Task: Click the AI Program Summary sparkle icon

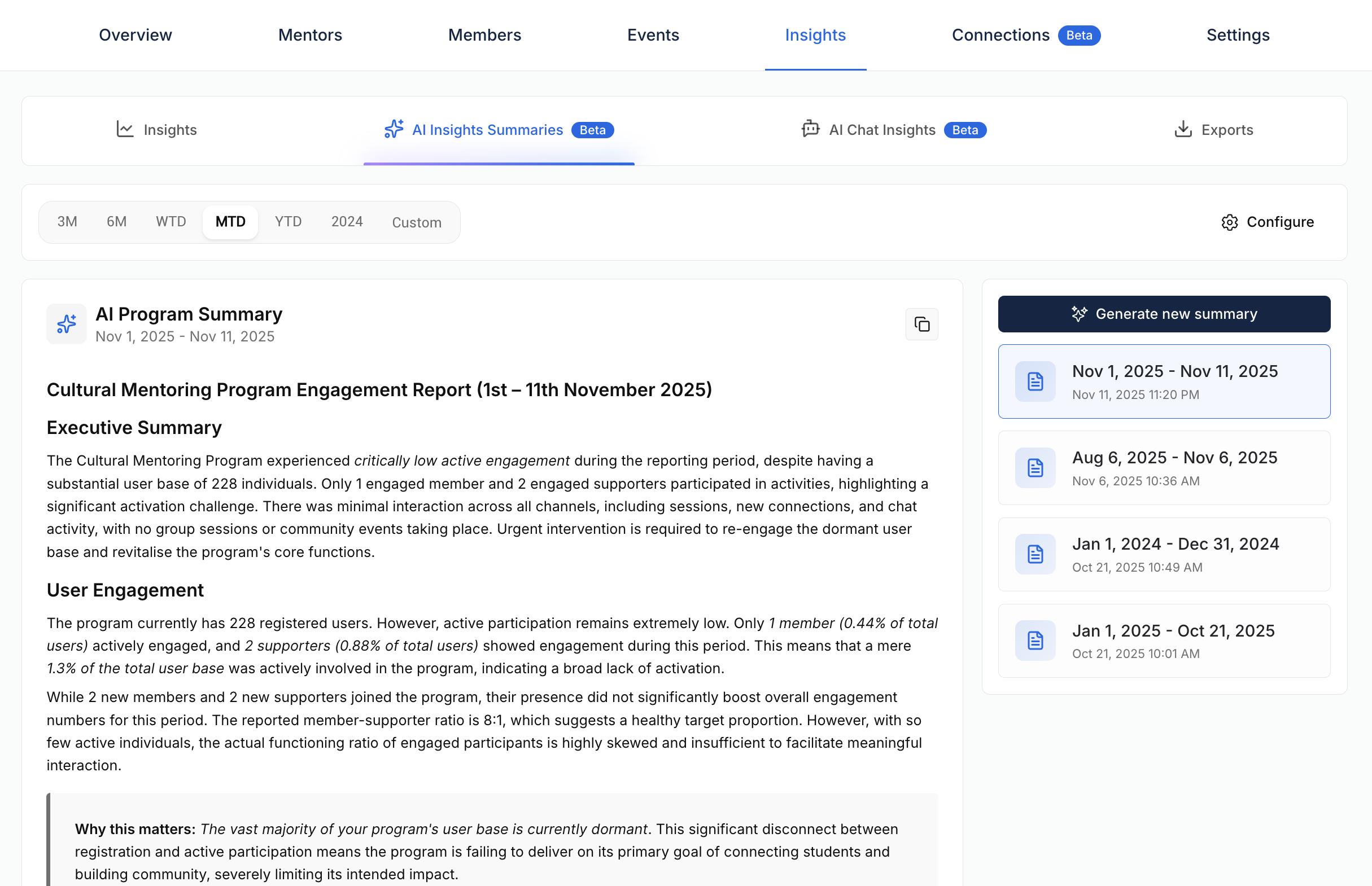Action: pos(67,324)
